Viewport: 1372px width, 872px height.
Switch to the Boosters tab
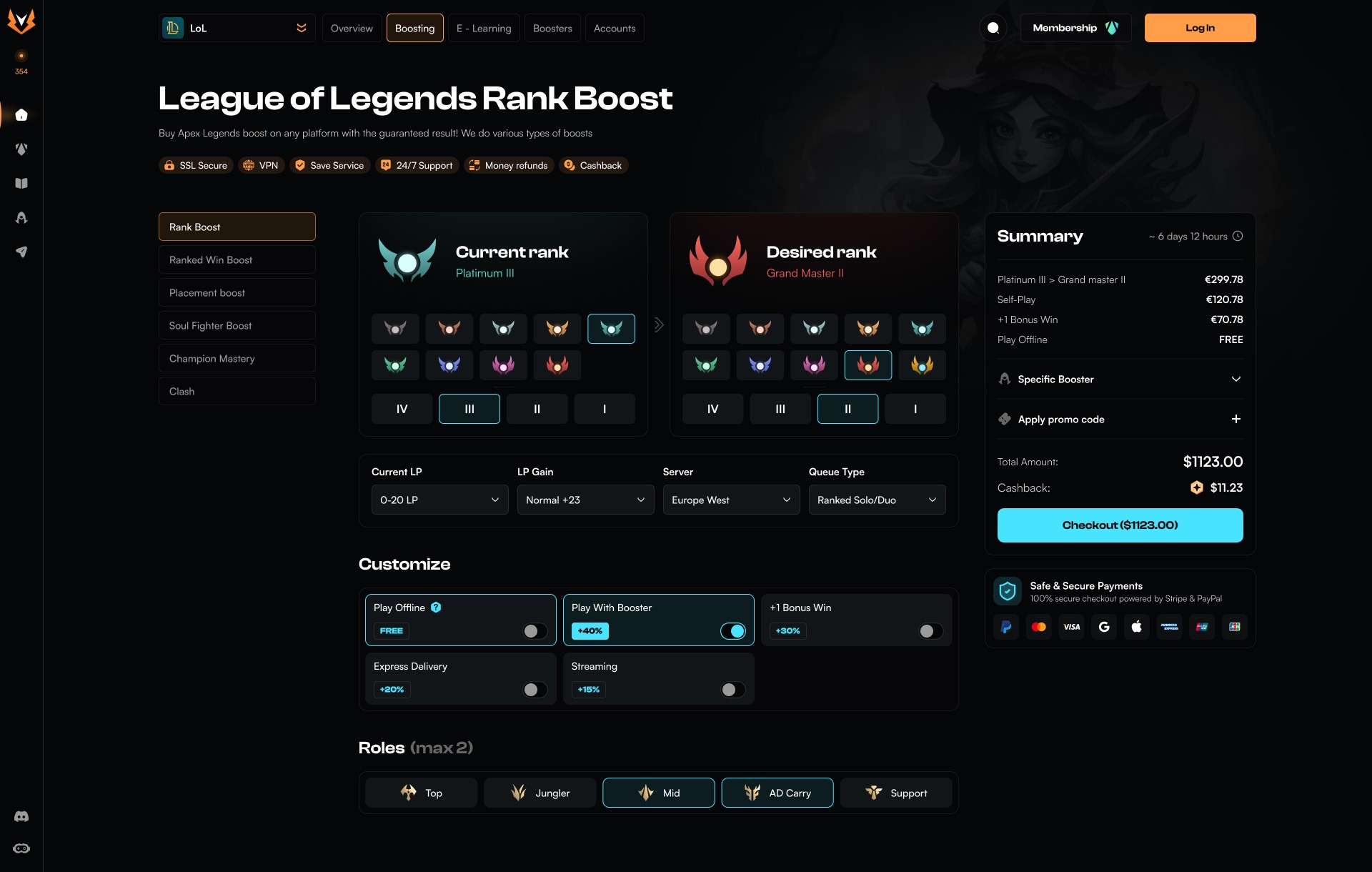[552, 28]
